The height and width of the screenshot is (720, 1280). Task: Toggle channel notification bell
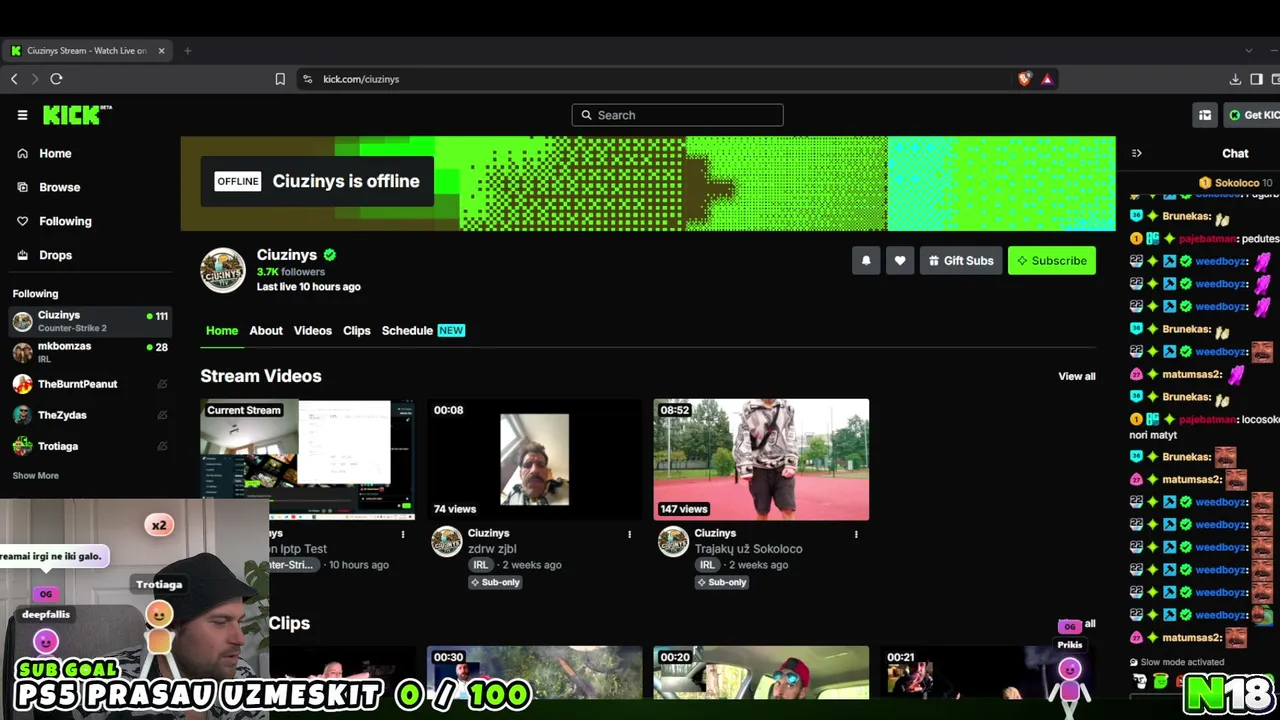tap(866, 261)
